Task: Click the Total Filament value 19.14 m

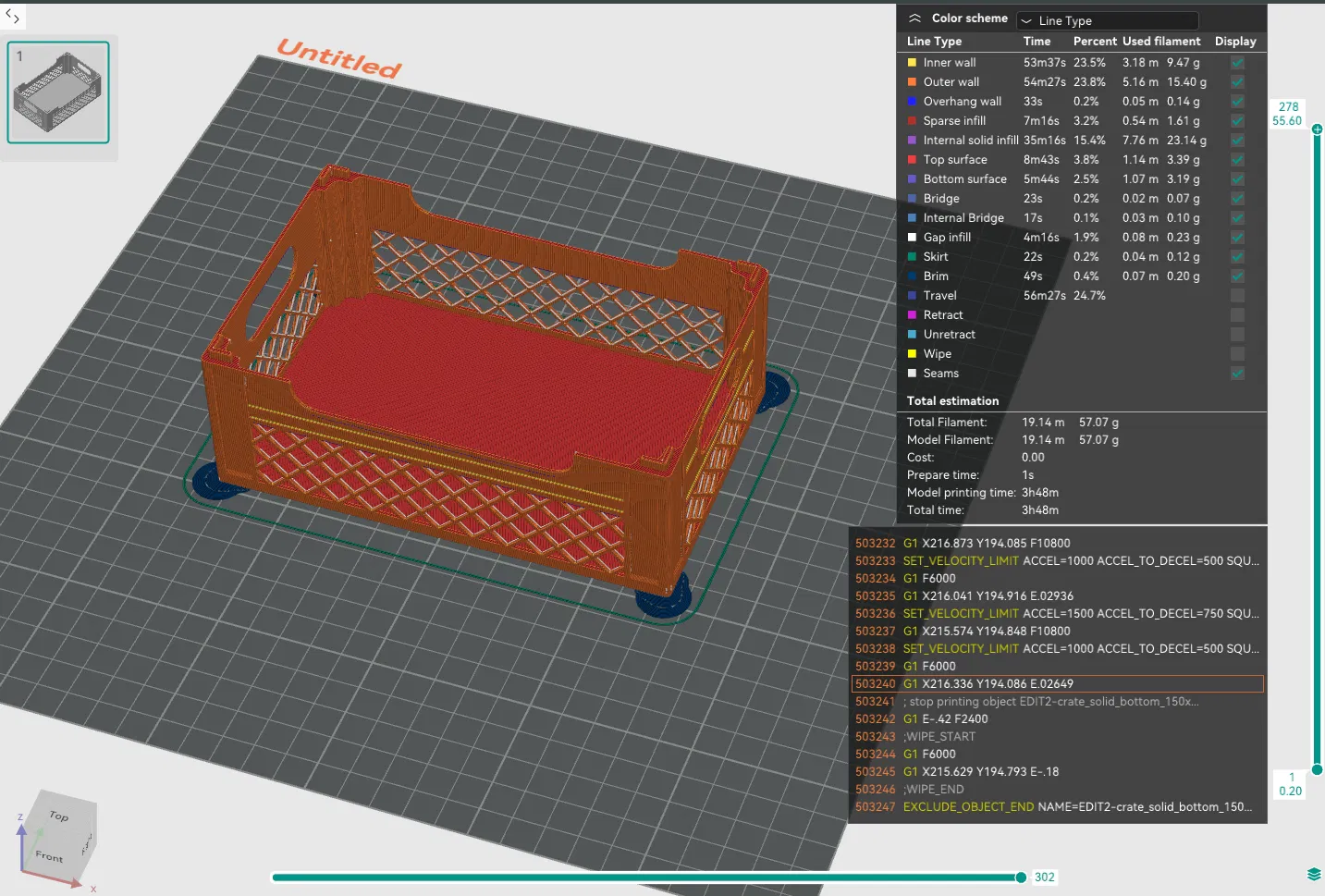Action: (x=1043, y=423)
